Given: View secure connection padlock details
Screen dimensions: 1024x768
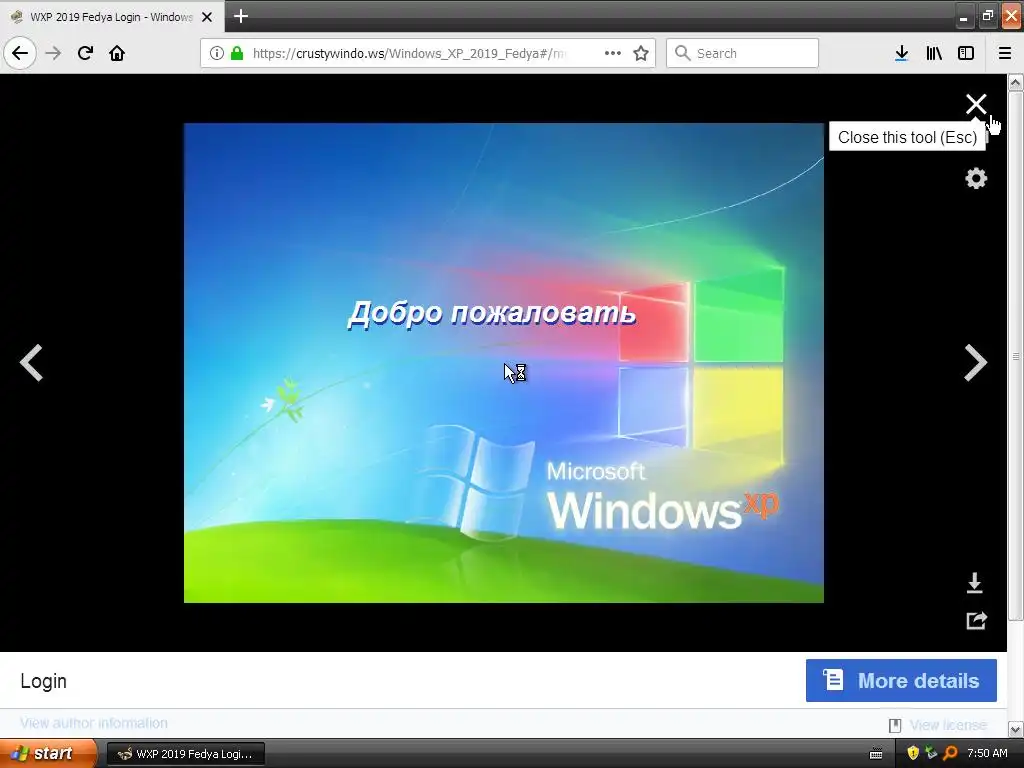Looking at the screenshot, I should point(237,53).
